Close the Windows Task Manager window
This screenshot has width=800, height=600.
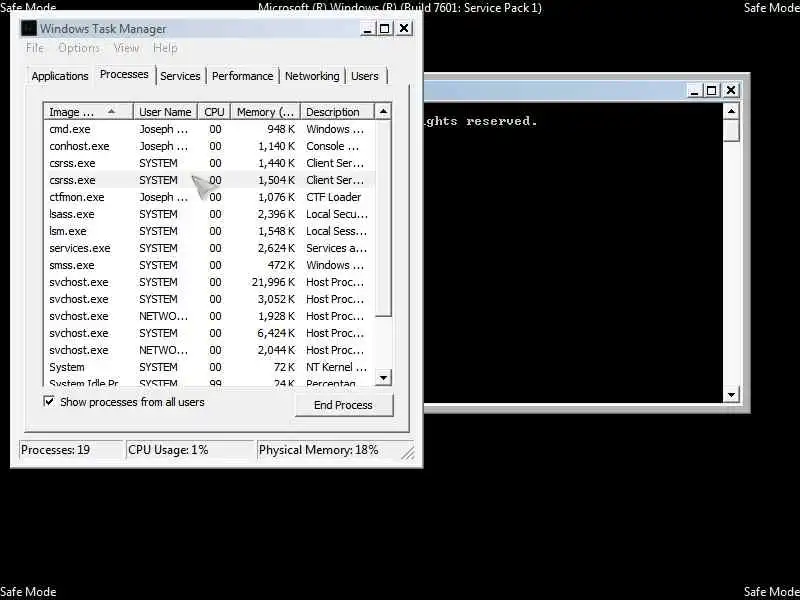click(x=404, y=29)
